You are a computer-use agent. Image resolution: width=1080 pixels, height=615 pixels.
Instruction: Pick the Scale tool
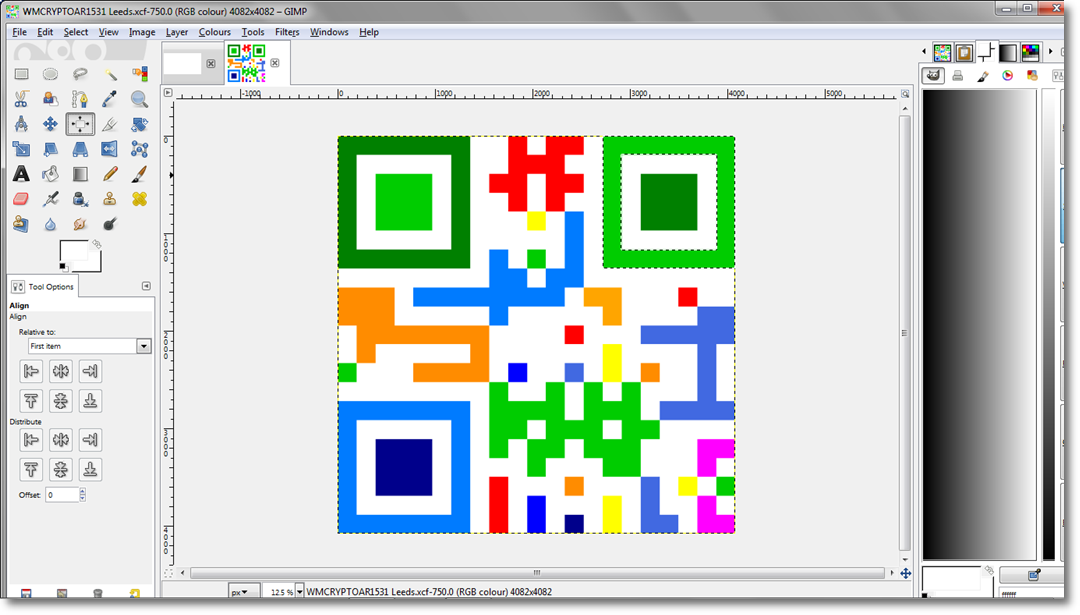click(x=21, y=149)
